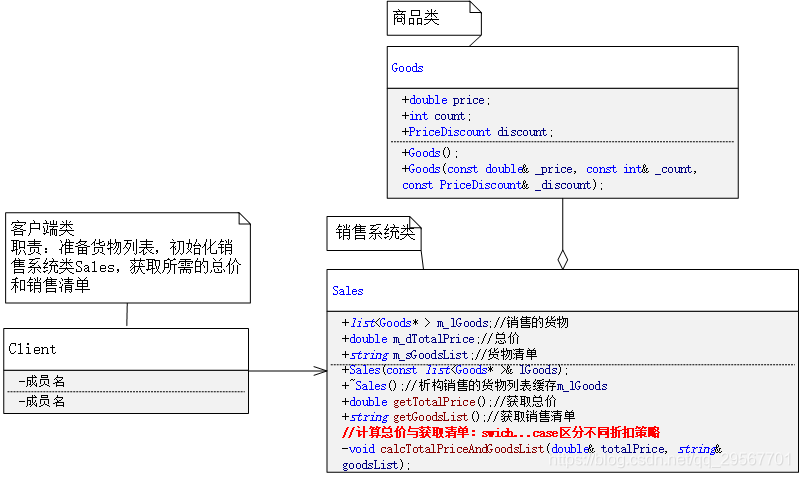Select the '+int count;' attribute line
800x478 pixels.
pos(436,116)
